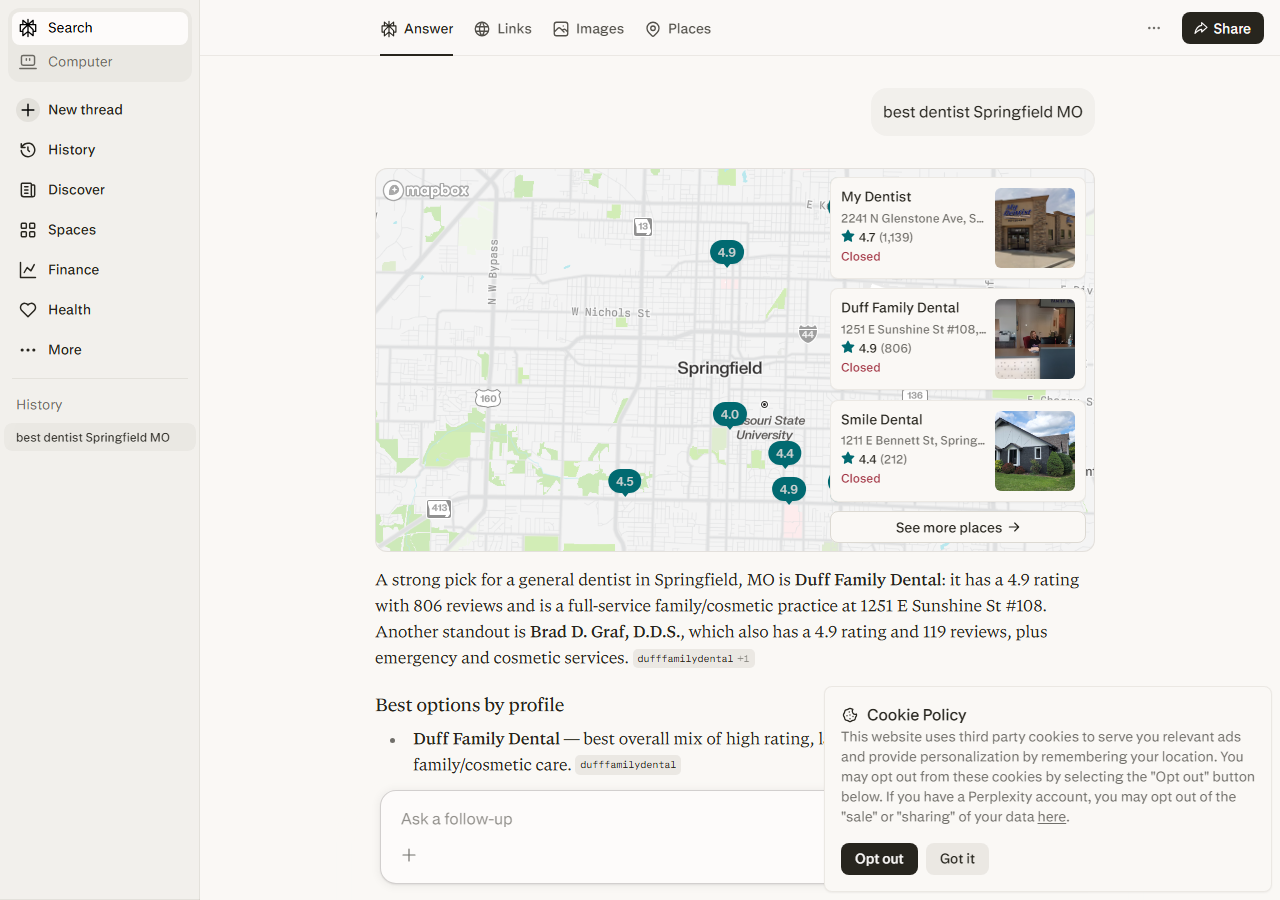Switch to the Links tab
This screenshot has width=1280, height=900.
(x=503, y=29)
